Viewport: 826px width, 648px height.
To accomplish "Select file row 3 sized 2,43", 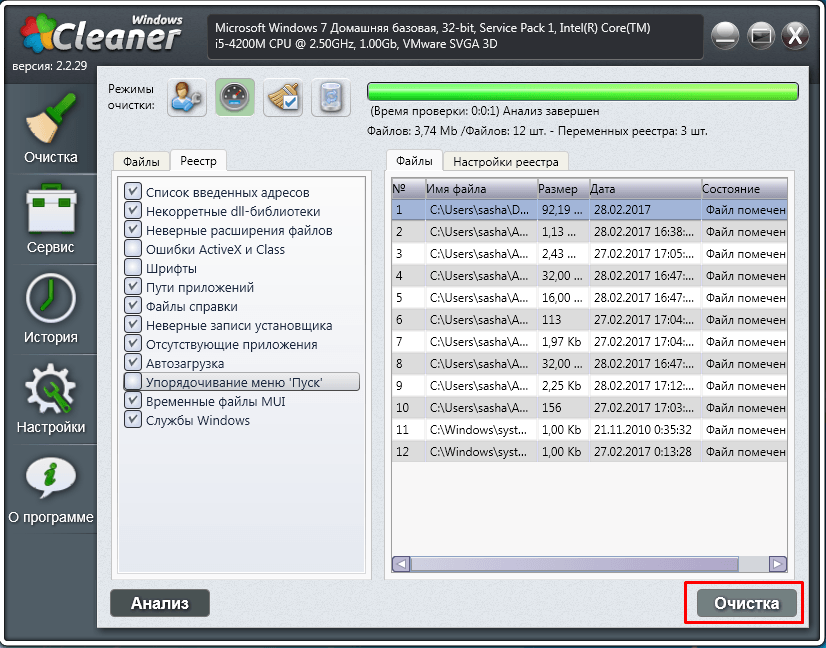I will 589,254.
